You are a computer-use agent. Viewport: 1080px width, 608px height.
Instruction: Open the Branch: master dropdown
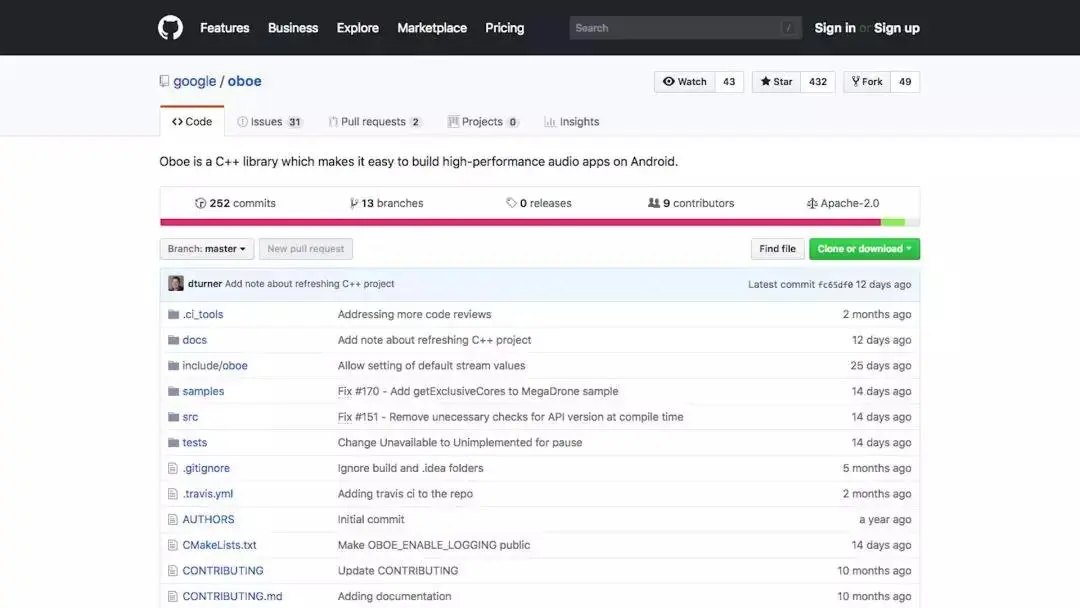coord(207,249)
